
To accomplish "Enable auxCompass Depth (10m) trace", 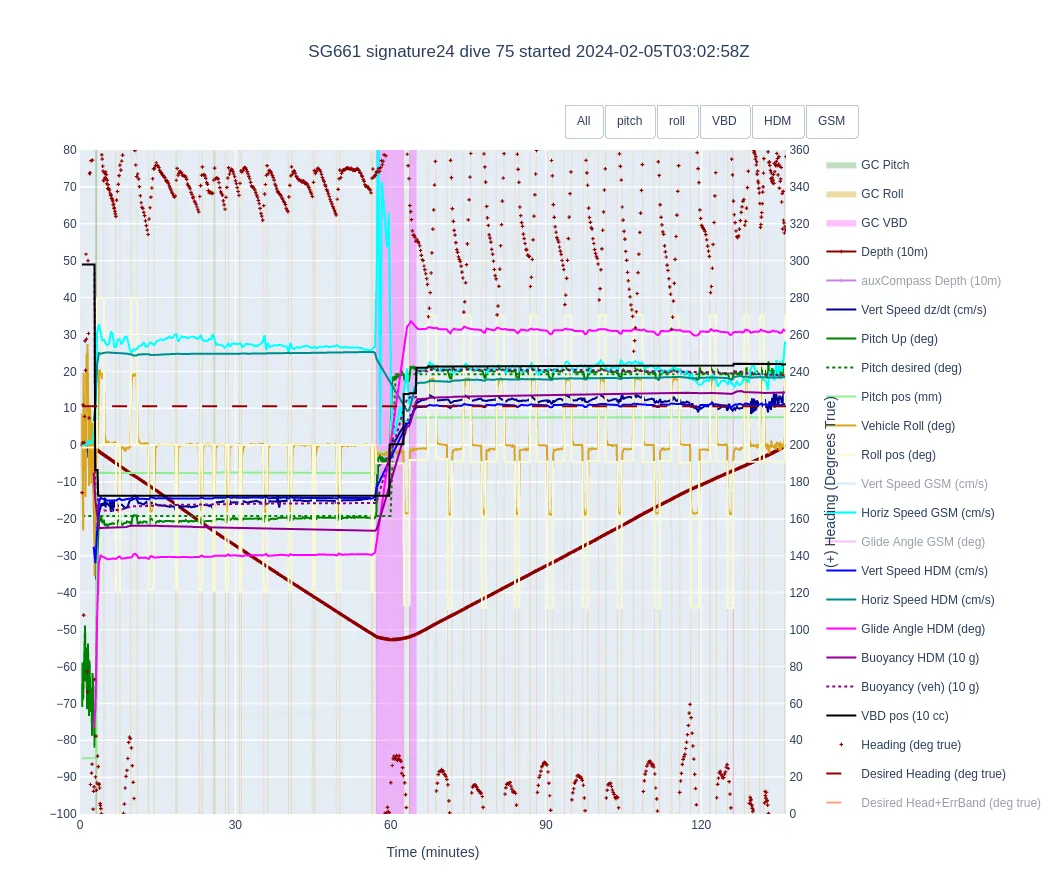I will pyautogui.click(x=930, y=281).
